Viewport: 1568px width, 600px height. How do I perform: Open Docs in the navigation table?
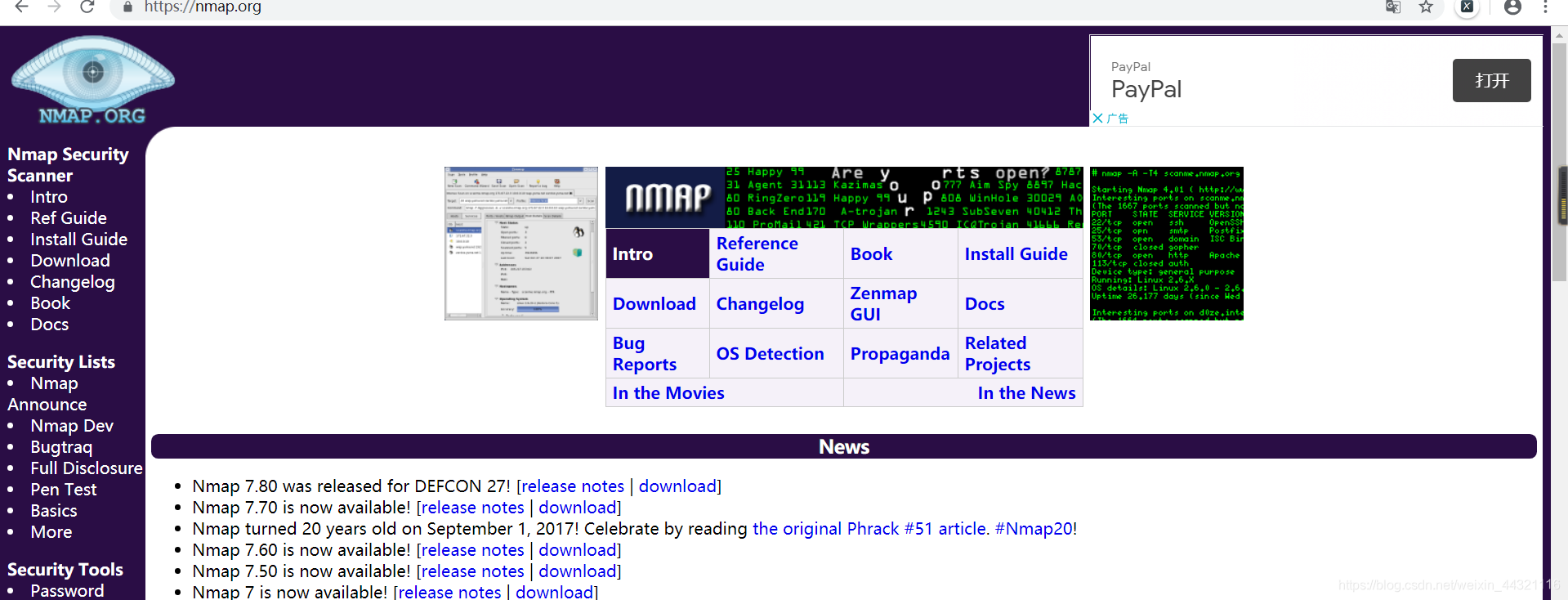tap(985, 304)
